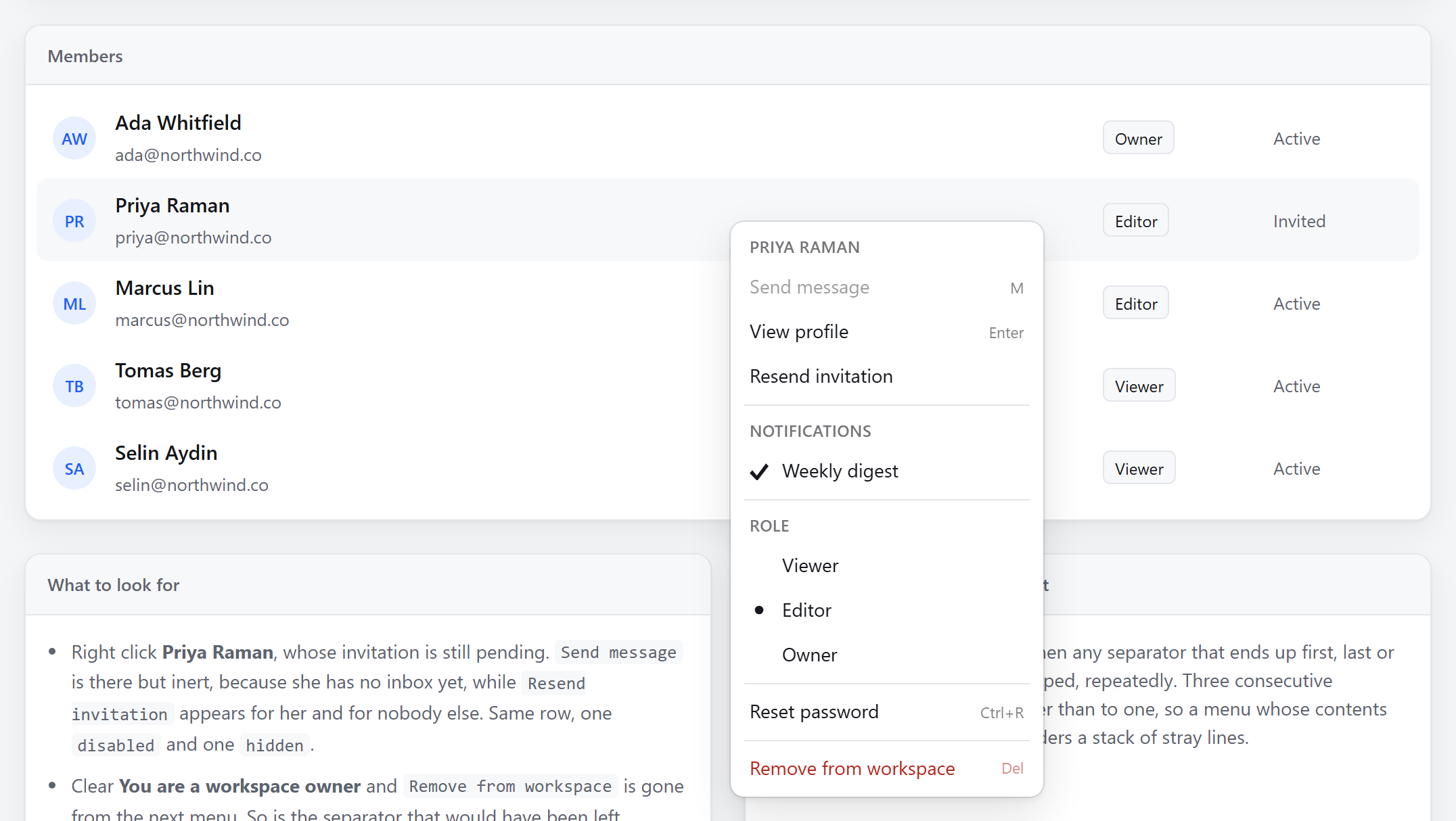Click the What to look for heading

click(x=114, y=585)
